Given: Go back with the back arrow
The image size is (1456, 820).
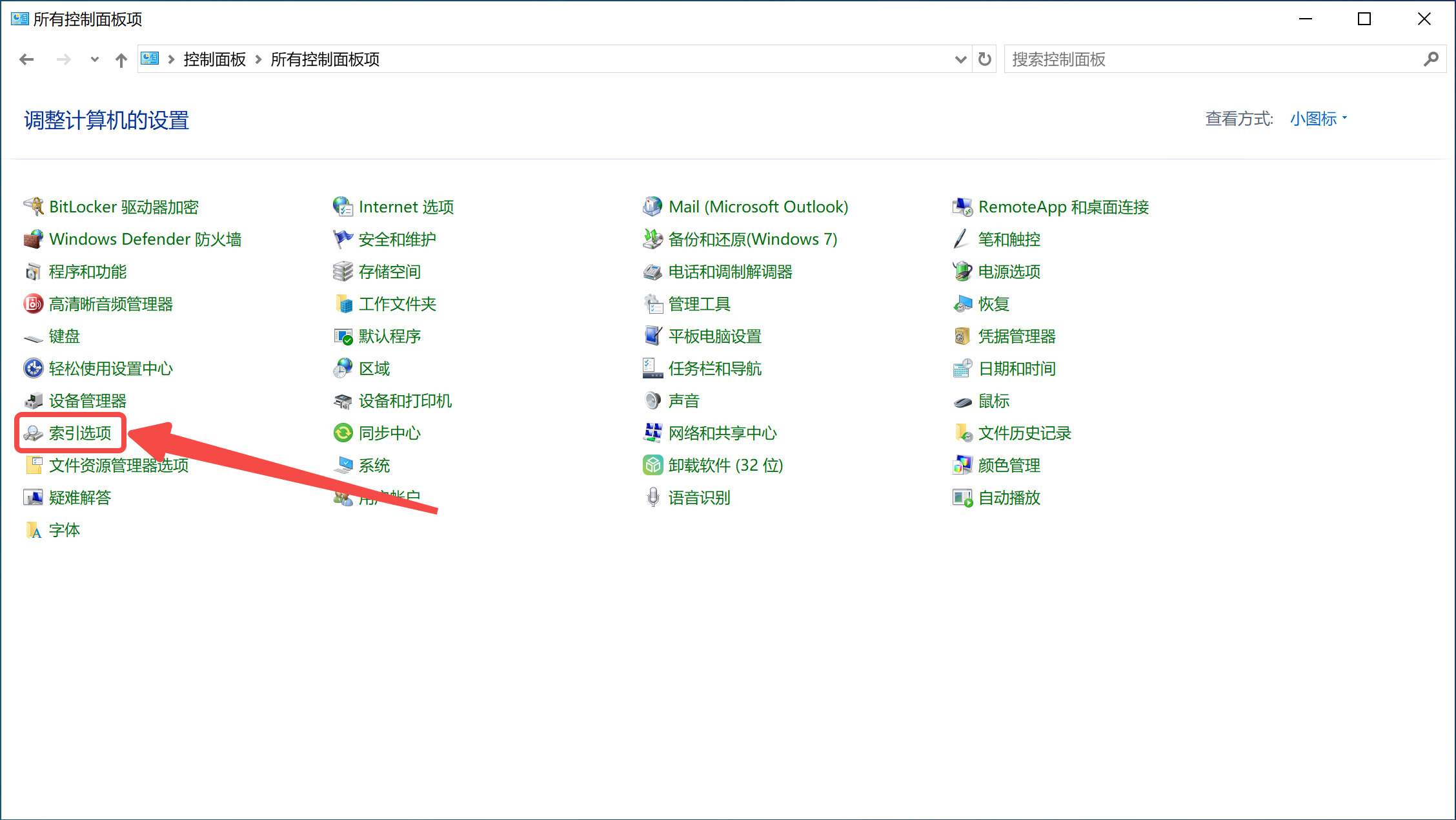Looking at the screenshot, I should 26,59.
